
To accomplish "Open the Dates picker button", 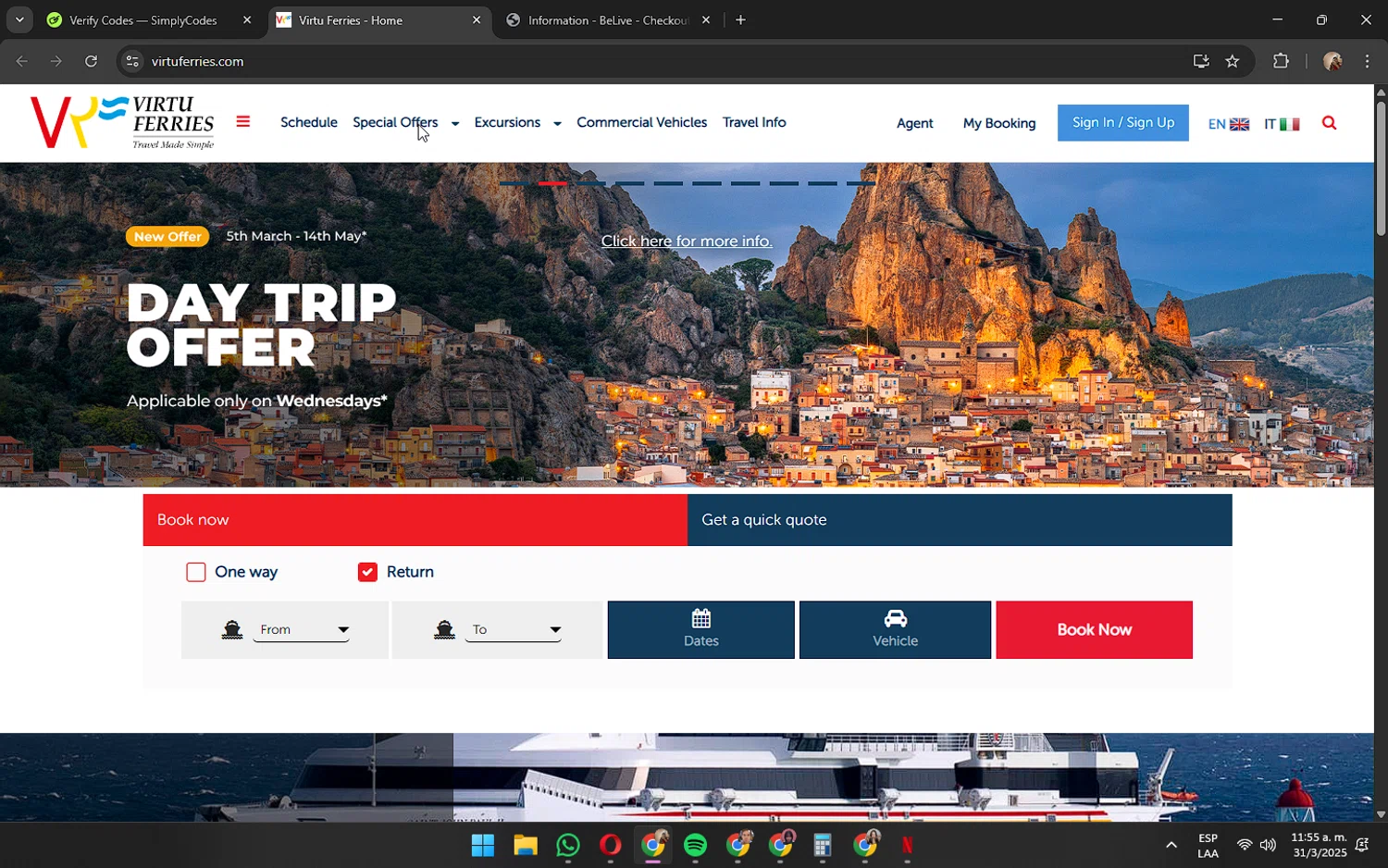I will (x=700, y=630).
